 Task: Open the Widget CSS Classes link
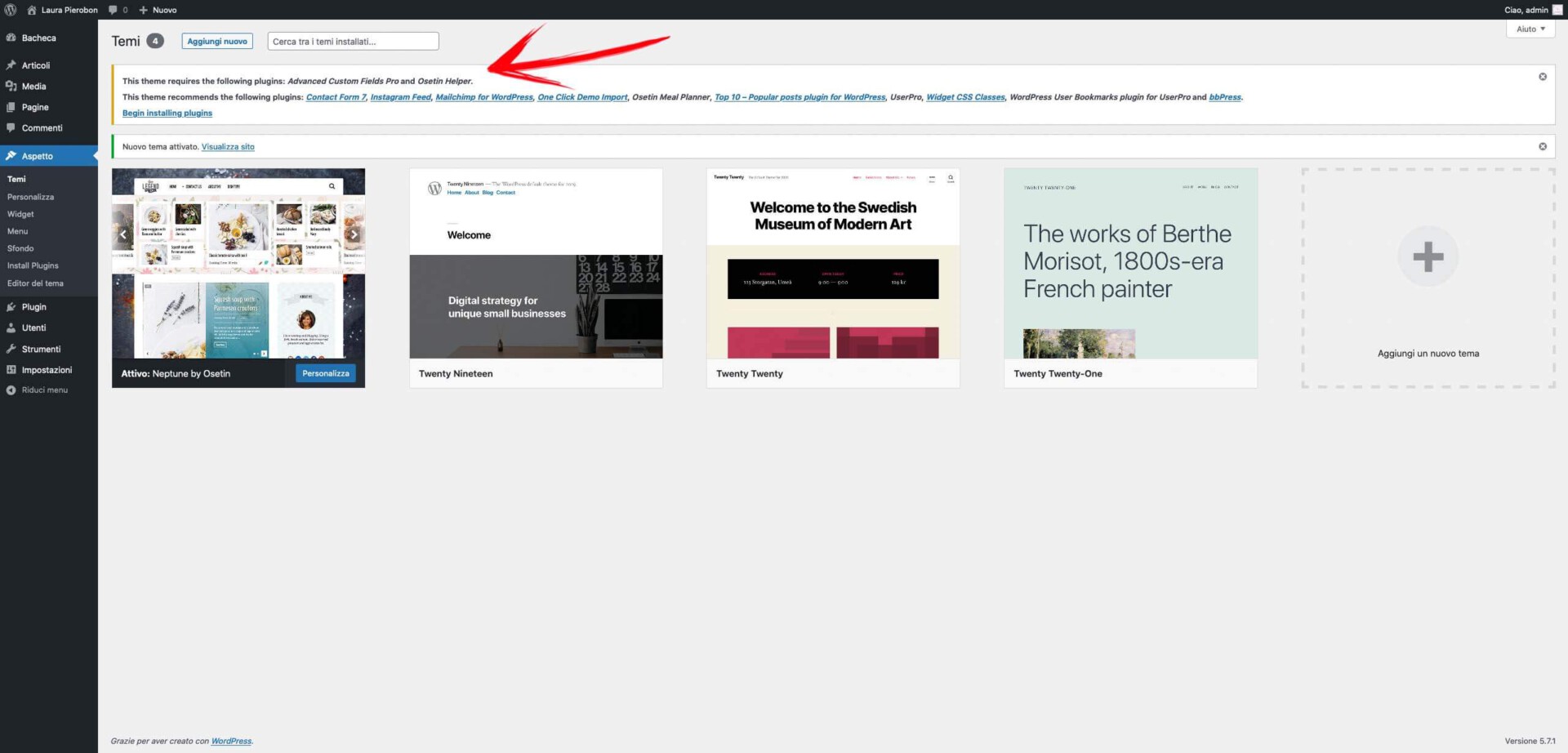pos(965,97)
